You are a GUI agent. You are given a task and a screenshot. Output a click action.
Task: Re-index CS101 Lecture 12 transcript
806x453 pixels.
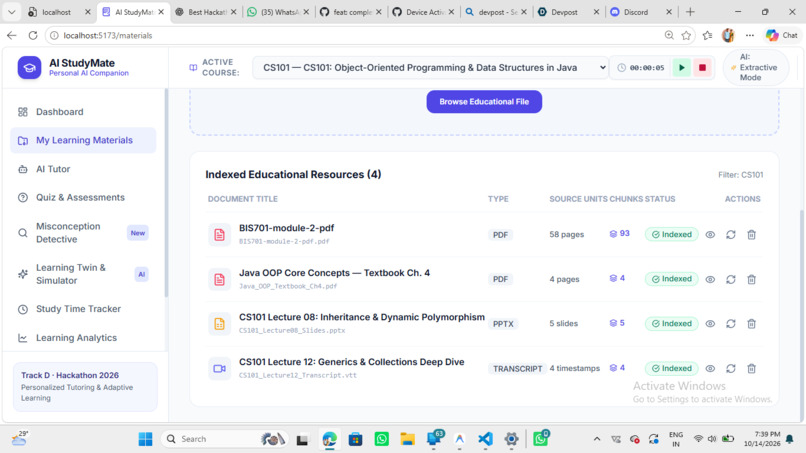point(730,368)
